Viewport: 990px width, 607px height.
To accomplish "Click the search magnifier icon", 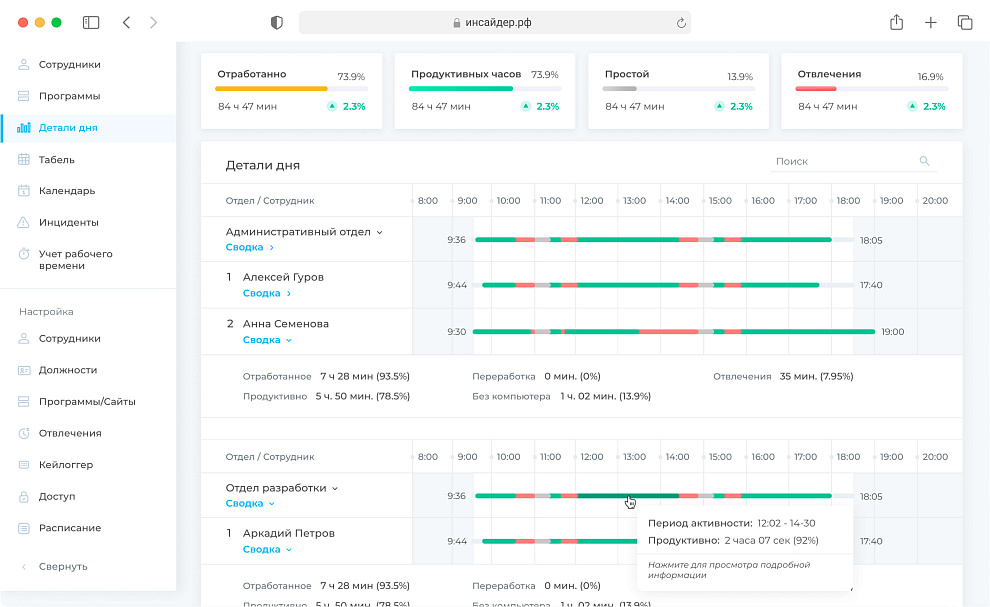I will 924,161.
